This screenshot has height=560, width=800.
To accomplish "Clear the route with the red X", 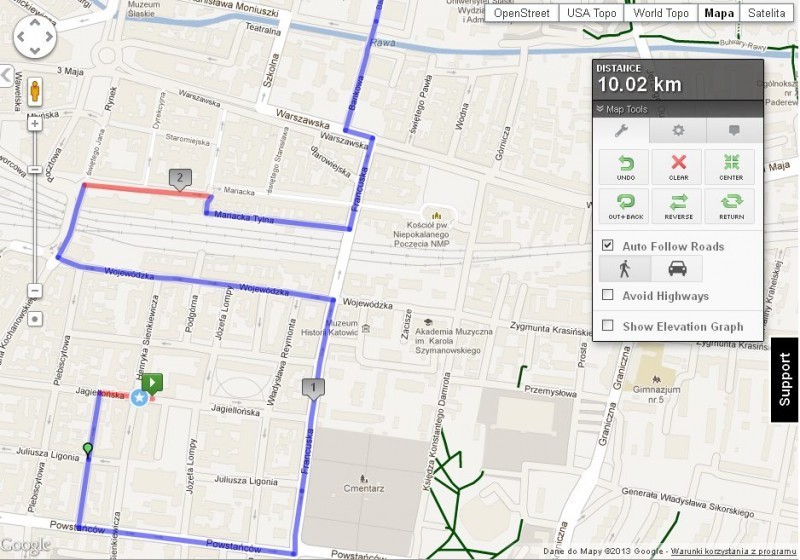I will [679, 167].
